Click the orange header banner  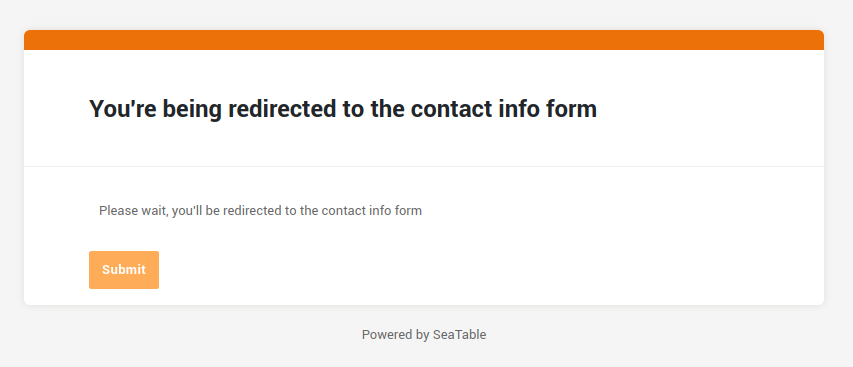(x=424, y=40)
